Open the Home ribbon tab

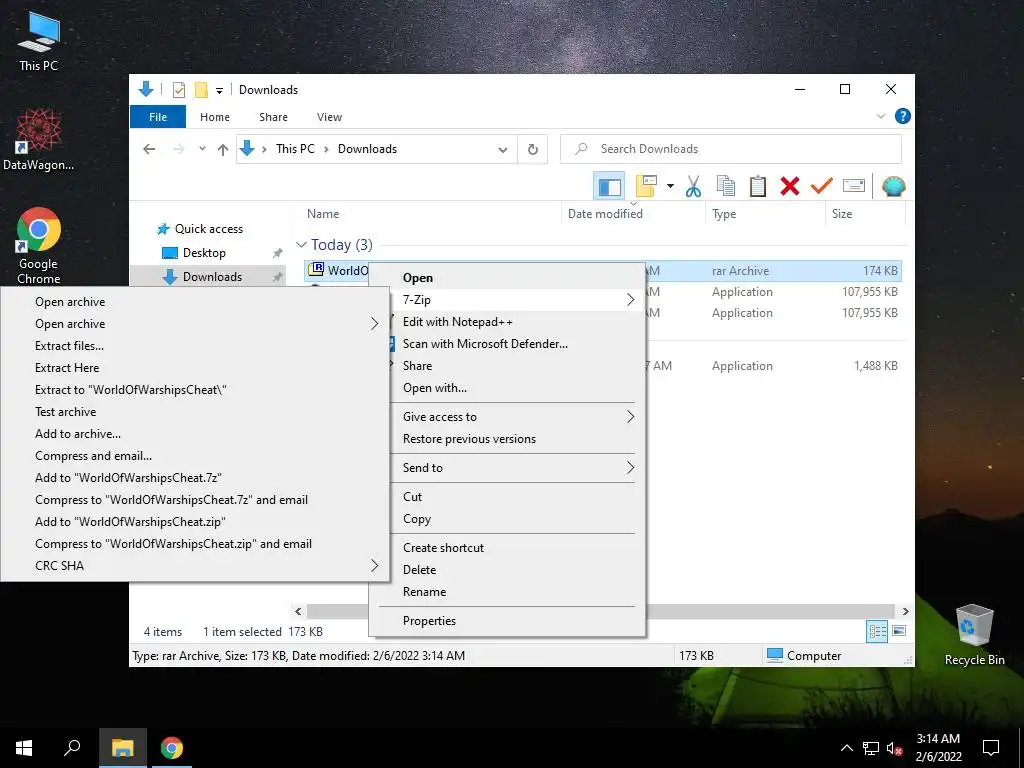click(215, 117)
